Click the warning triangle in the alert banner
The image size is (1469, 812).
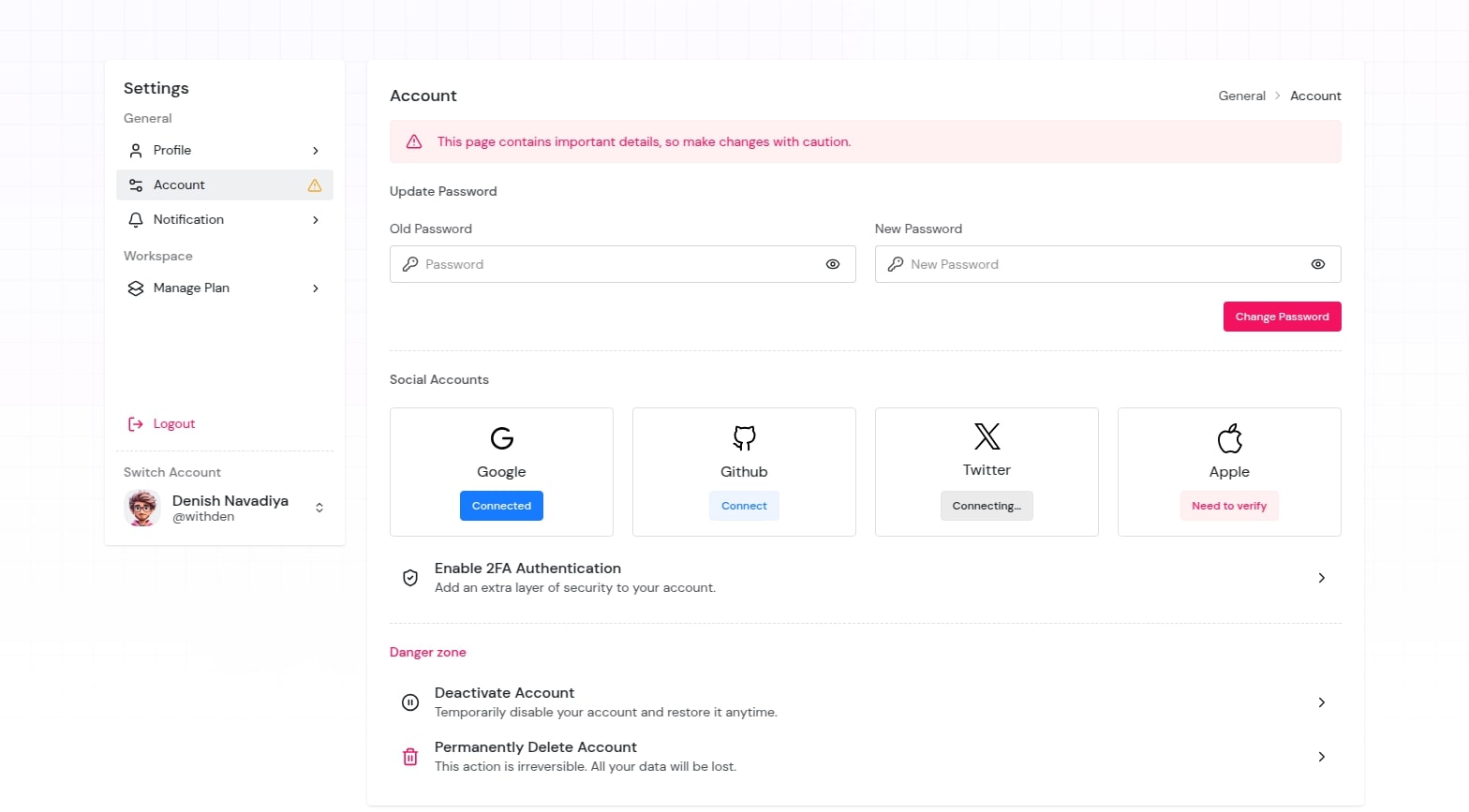point(414,142)
